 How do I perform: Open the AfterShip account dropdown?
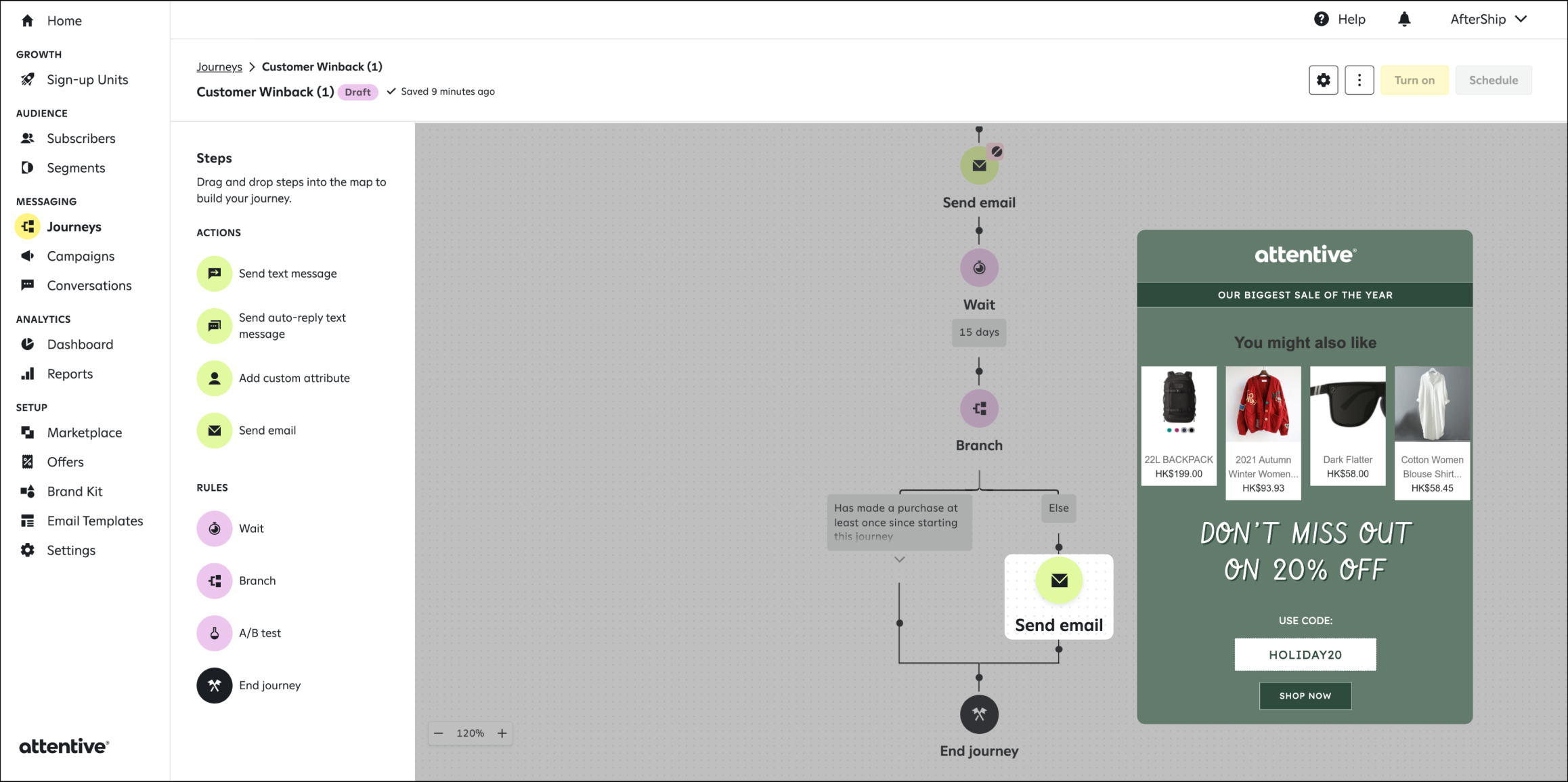tap(1489, 19)
